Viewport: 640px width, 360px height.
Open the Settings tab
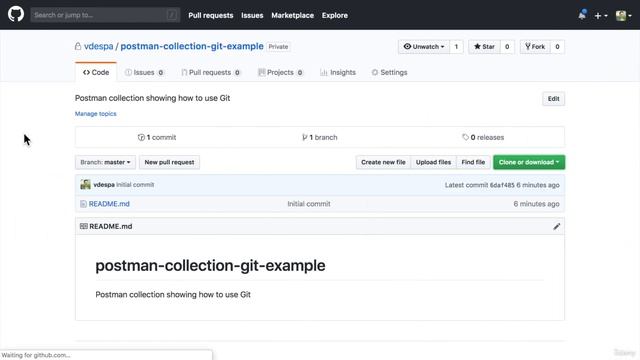[389, 72]
